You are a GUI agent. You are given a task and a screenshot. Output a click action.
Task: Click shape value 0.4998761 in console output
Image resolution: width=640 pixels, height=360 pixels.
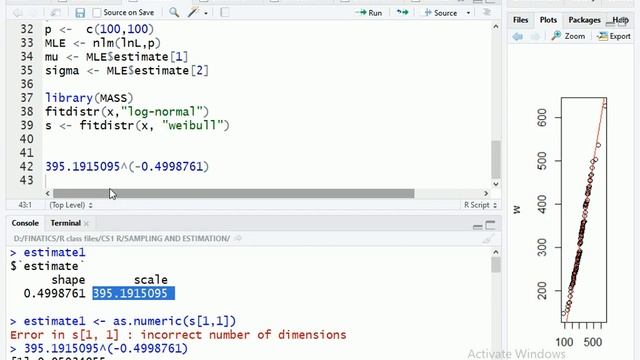(x=54, y=293)
